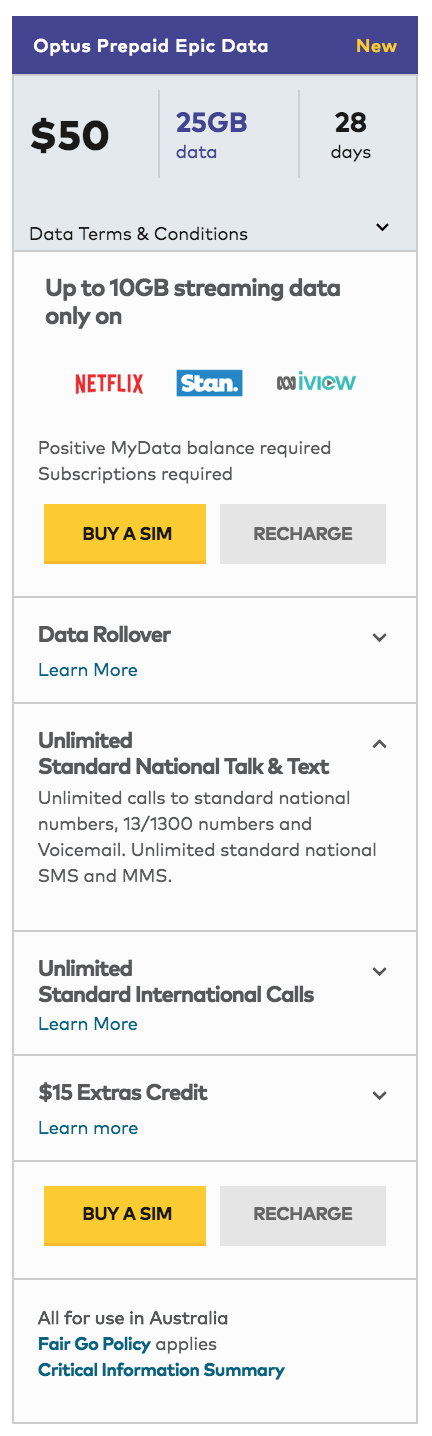Open Learn more under Extras Credit

click(x=88, y=1128)
